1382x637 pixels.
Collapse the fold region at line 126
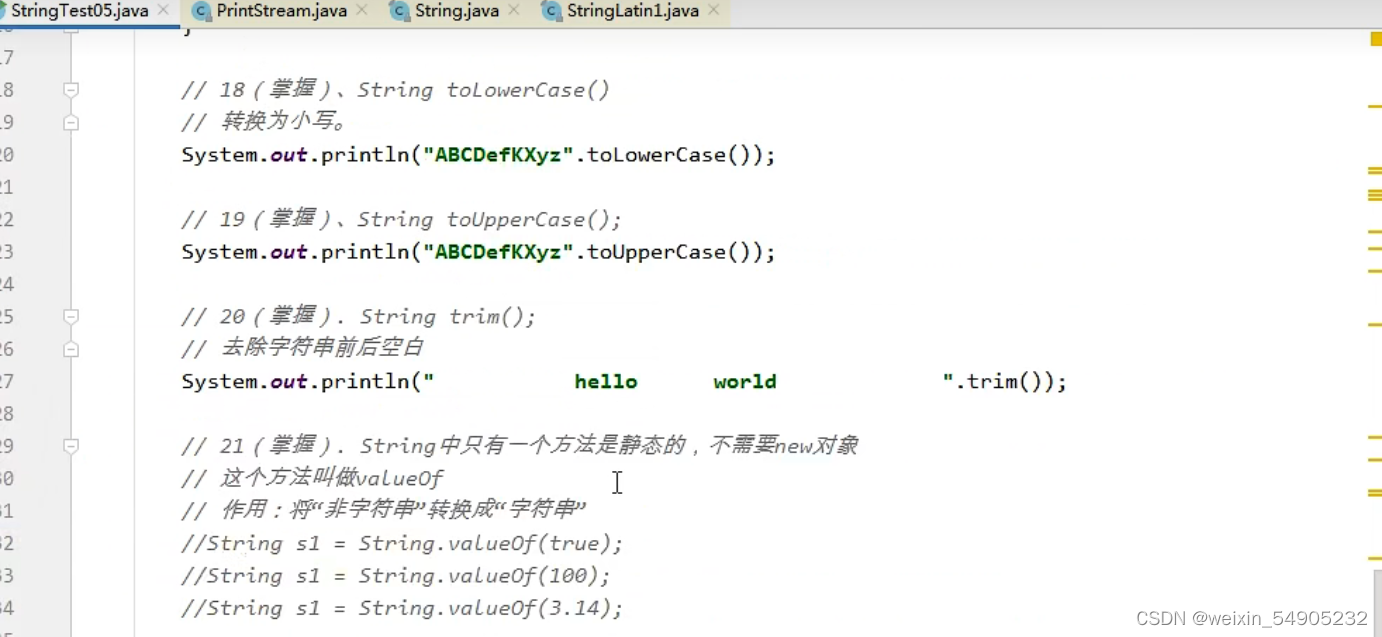pos(70,348)
